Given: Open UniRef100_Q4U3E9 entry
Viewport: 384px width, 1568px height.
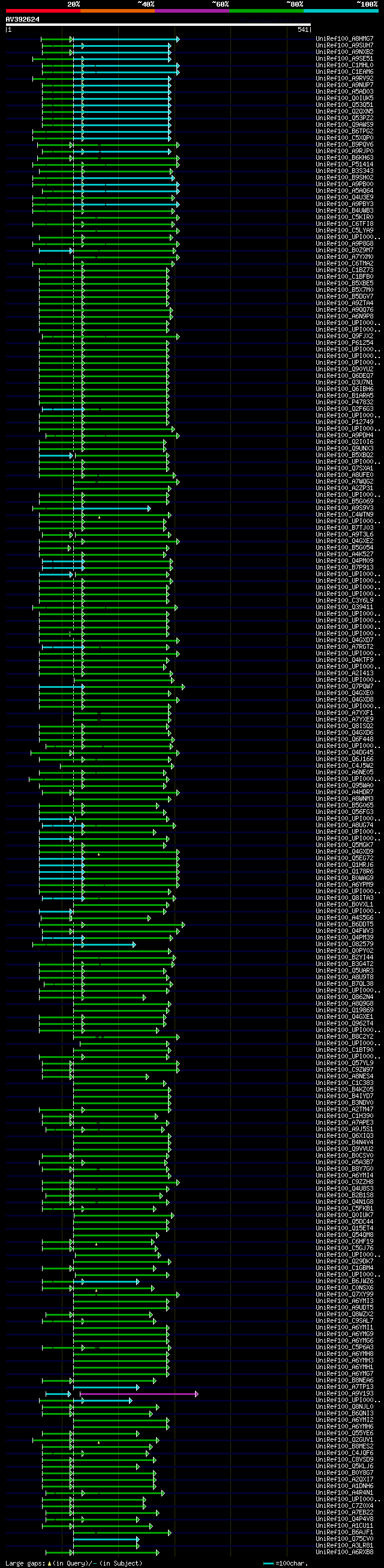Looking at the screenshot, I should [344, 197].
